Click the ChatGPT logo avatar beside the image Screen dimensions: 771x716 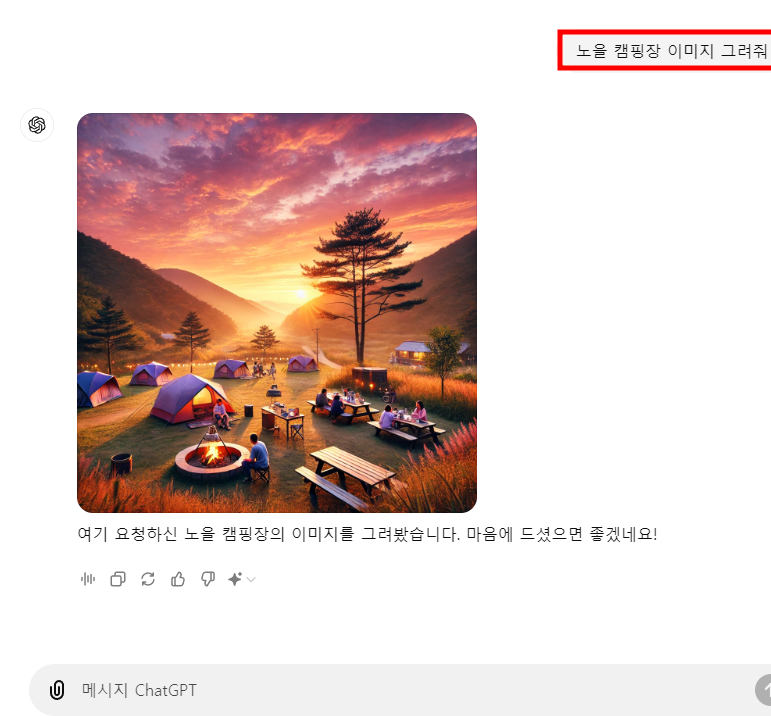[37, 125]
